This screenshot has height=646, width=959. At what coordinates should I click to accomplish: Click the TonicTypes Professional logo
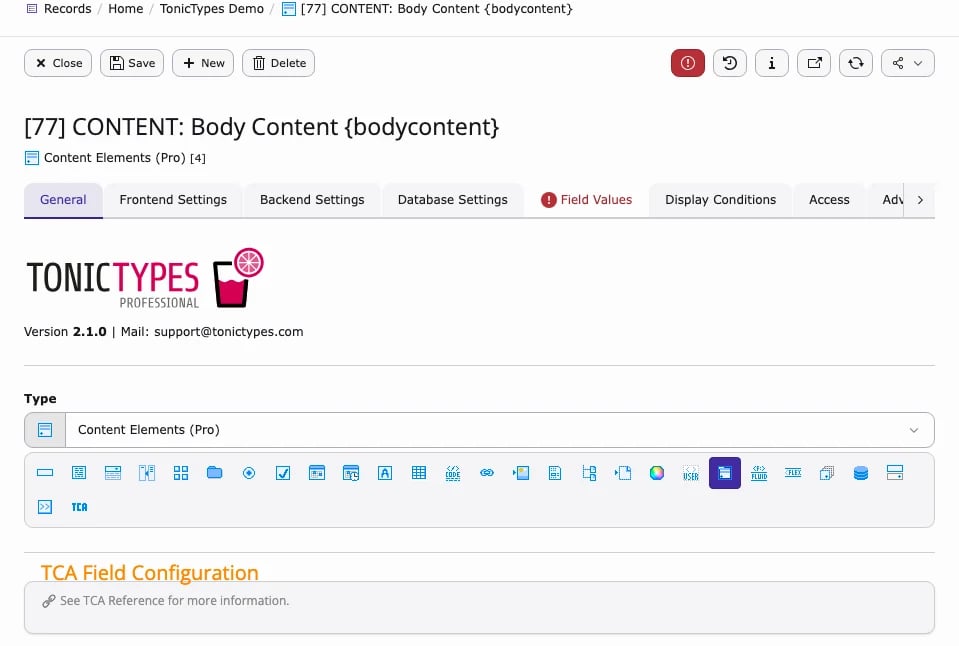(x=145, y=278)
